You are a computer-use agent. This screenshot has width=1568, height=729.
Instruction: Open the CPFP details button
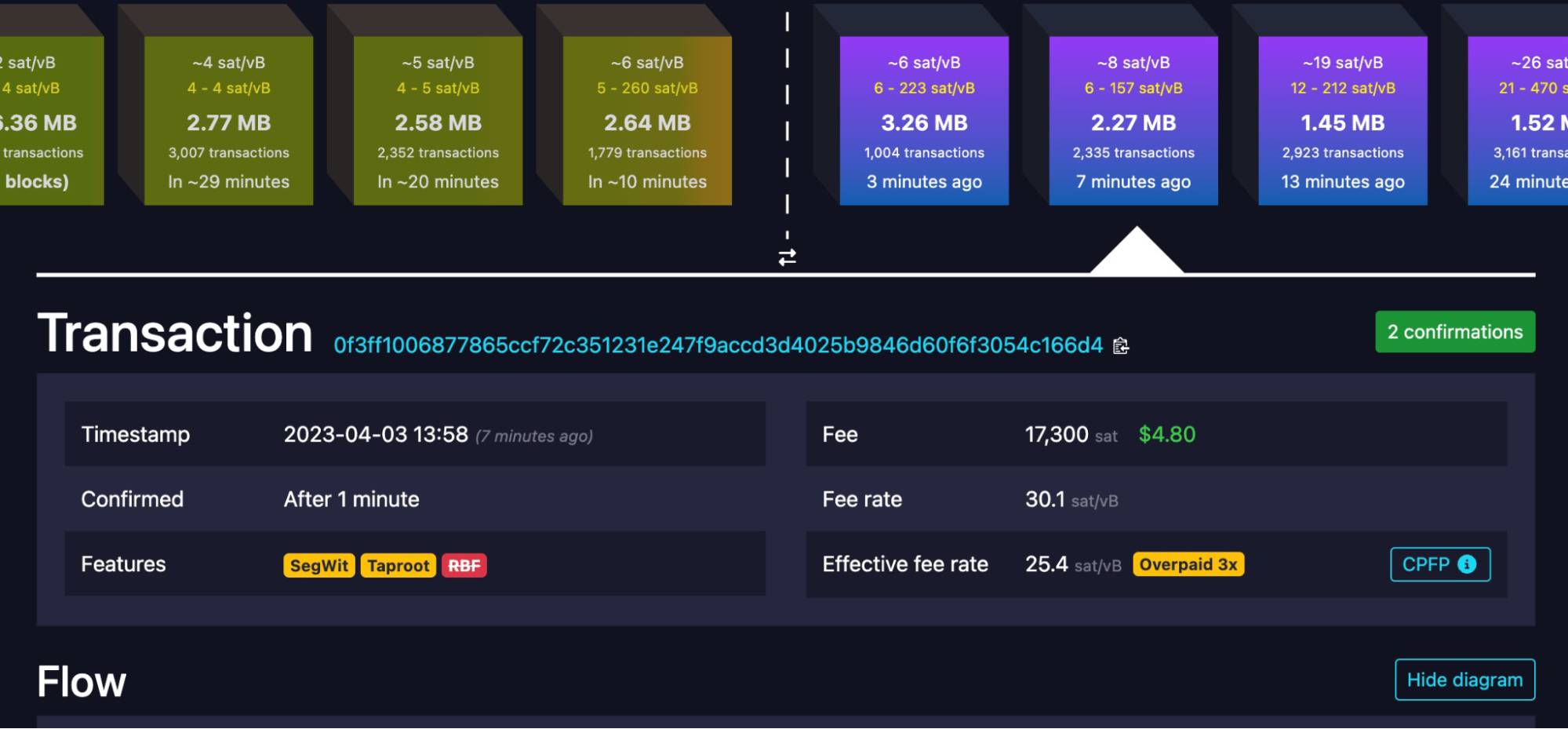coord(1440,564)
